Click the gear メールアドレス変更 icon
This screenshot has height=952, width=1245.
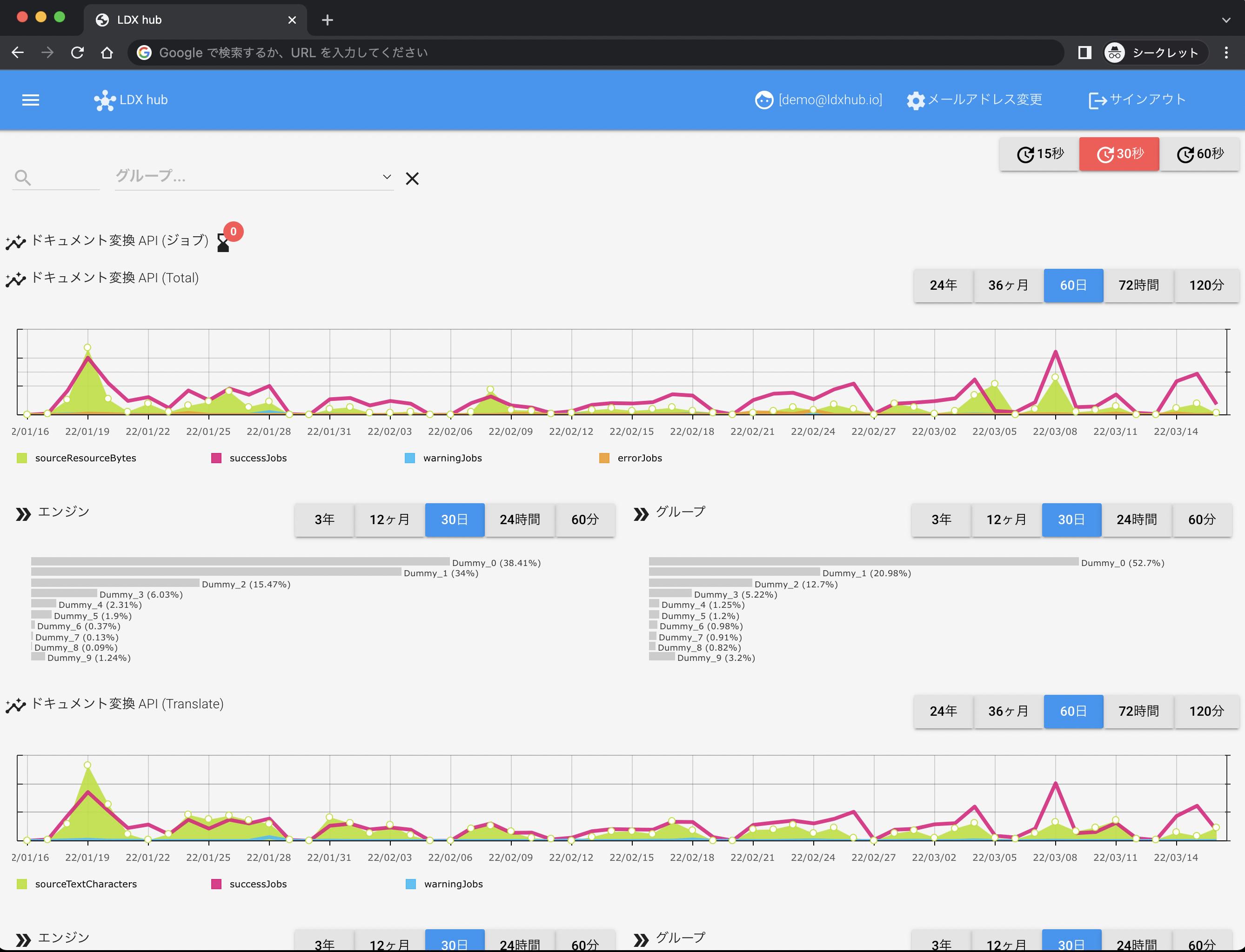click(x=915, y=100)
